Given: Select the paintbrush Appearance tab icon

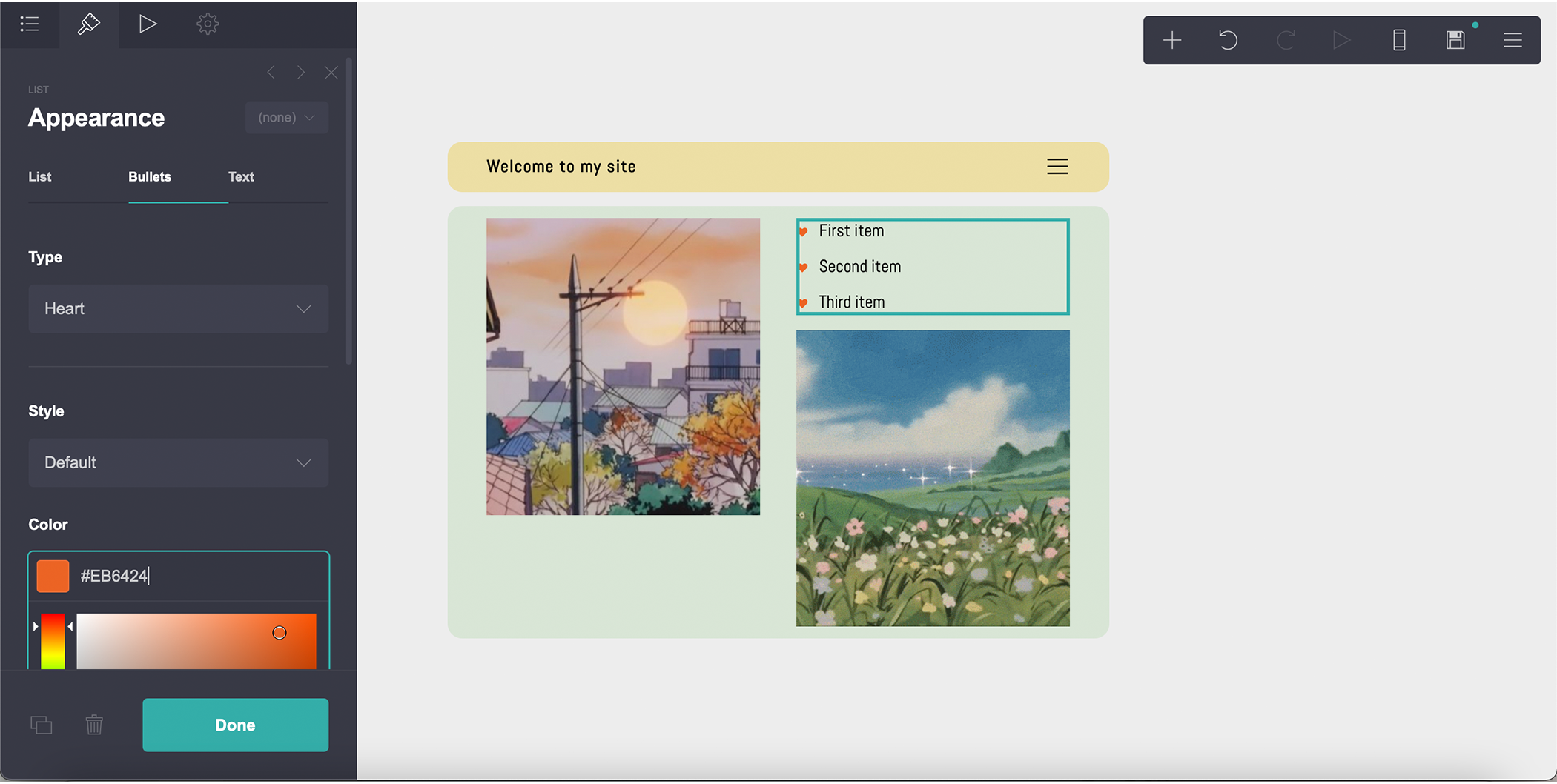Looking at the screenshot, I should coord(89,24).
